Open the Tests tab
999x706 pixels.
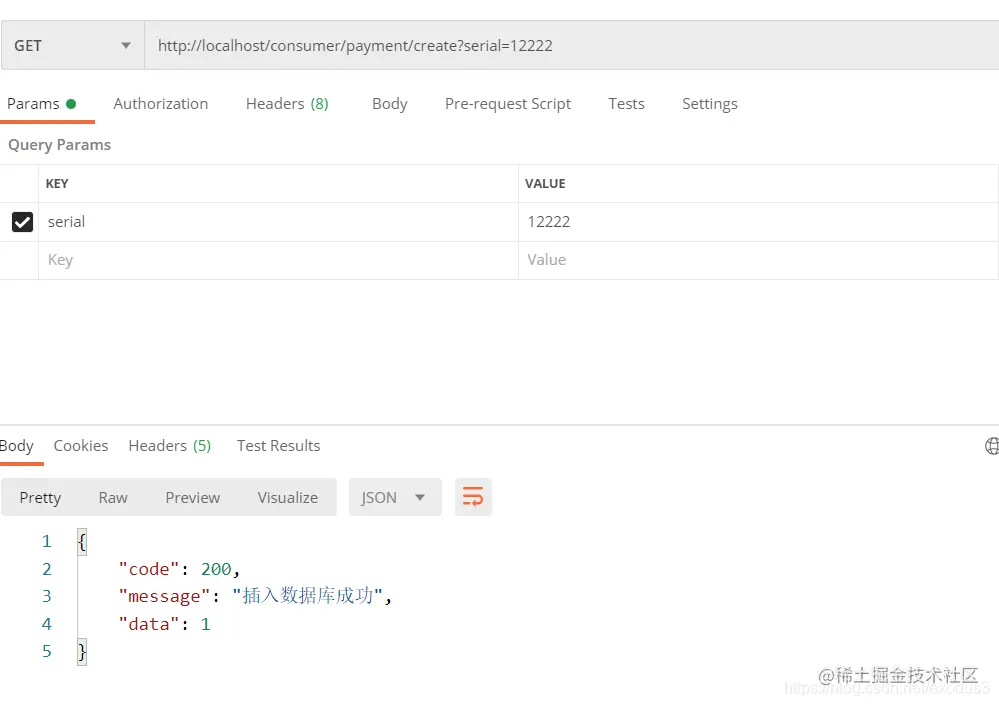(x=626, y=104)
